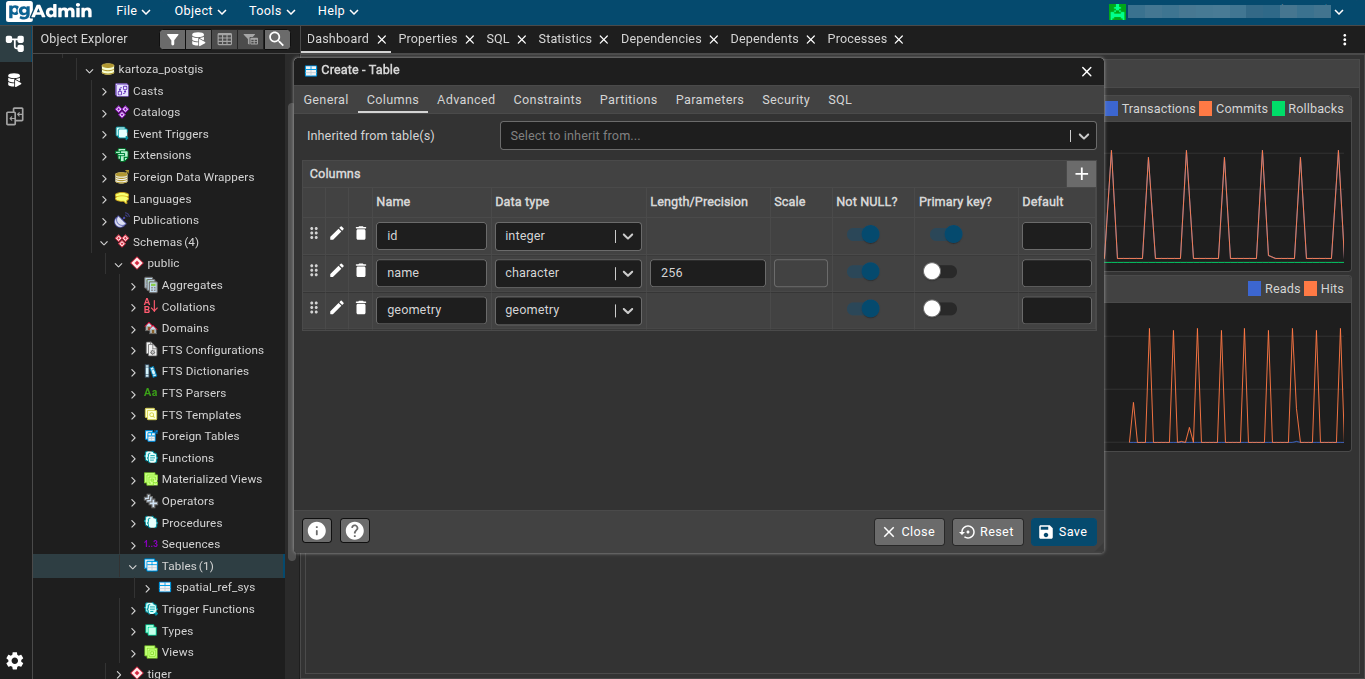Click the SQL help info icon in dialog
Image resolution: width=1365 pixels, height=679 pixels.
point(316,530)
